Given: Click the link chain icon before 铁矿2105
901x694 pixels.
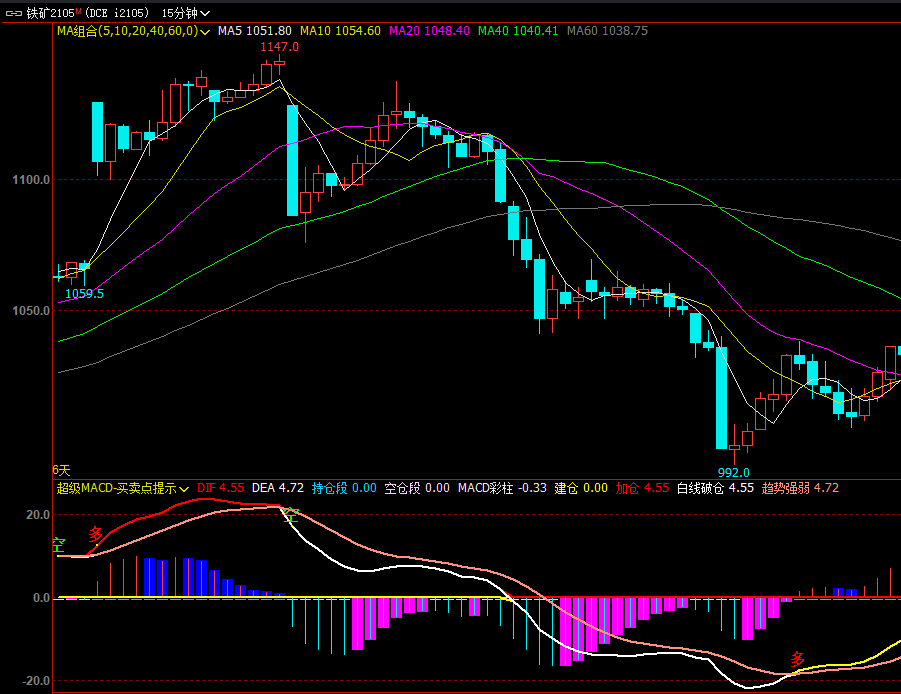Looking at the screenshot, I should [14, 13].
